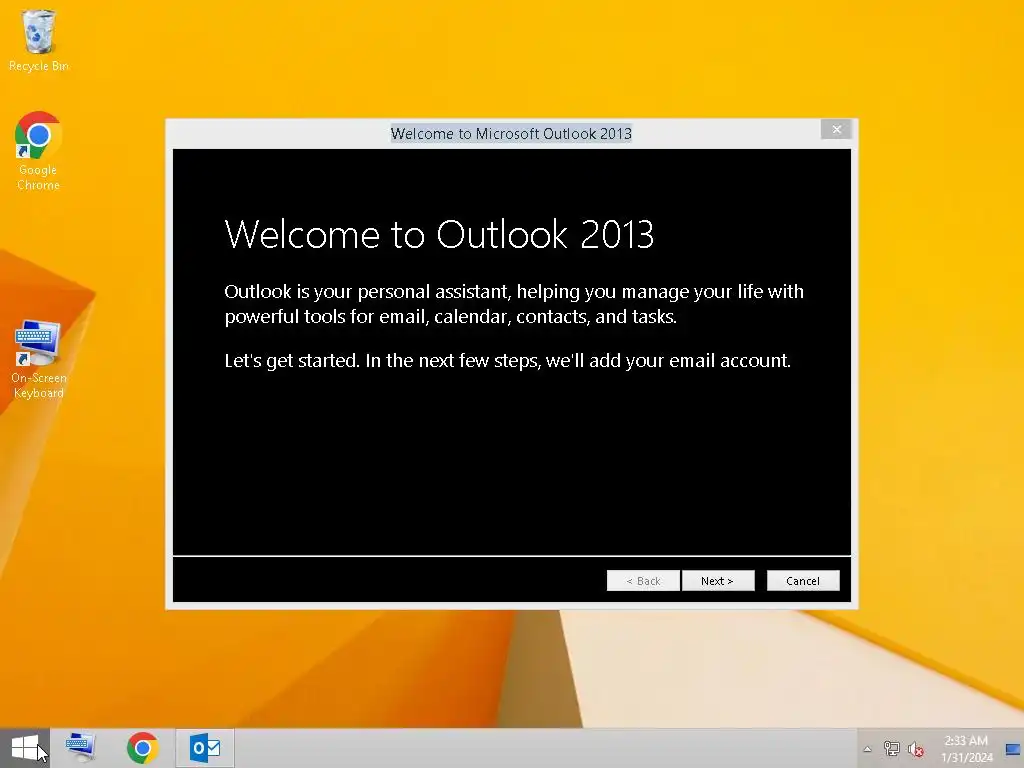Viewport: 1024px width, 768px height.
Task: Select the Google Chrome desktop shortcut
Action: pos(38,152)
